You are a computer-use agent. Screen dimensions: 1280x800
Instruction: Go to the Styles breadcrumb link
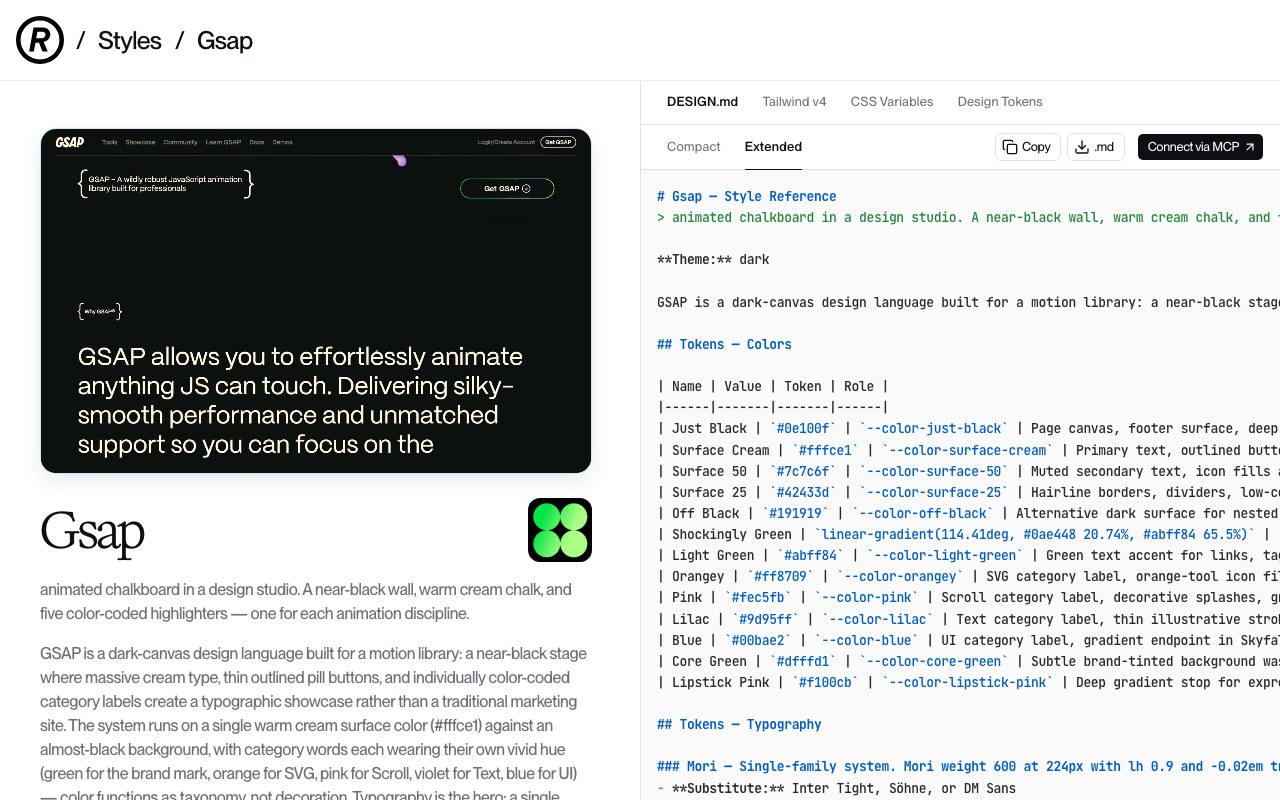(x=130, y=40)
